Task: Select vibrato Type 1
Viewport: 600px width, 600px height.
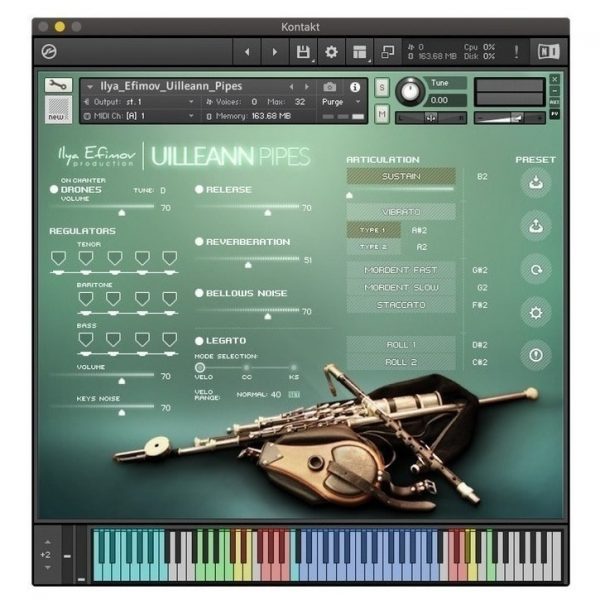Action: (x=373, y=230)
